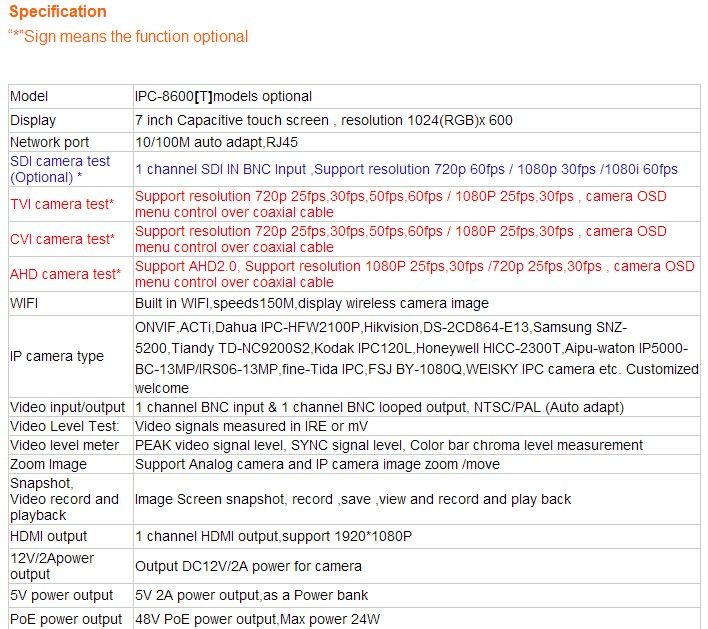Click the 5V power output label
This screenshot has width=708, height=629.
coord(60,596)
